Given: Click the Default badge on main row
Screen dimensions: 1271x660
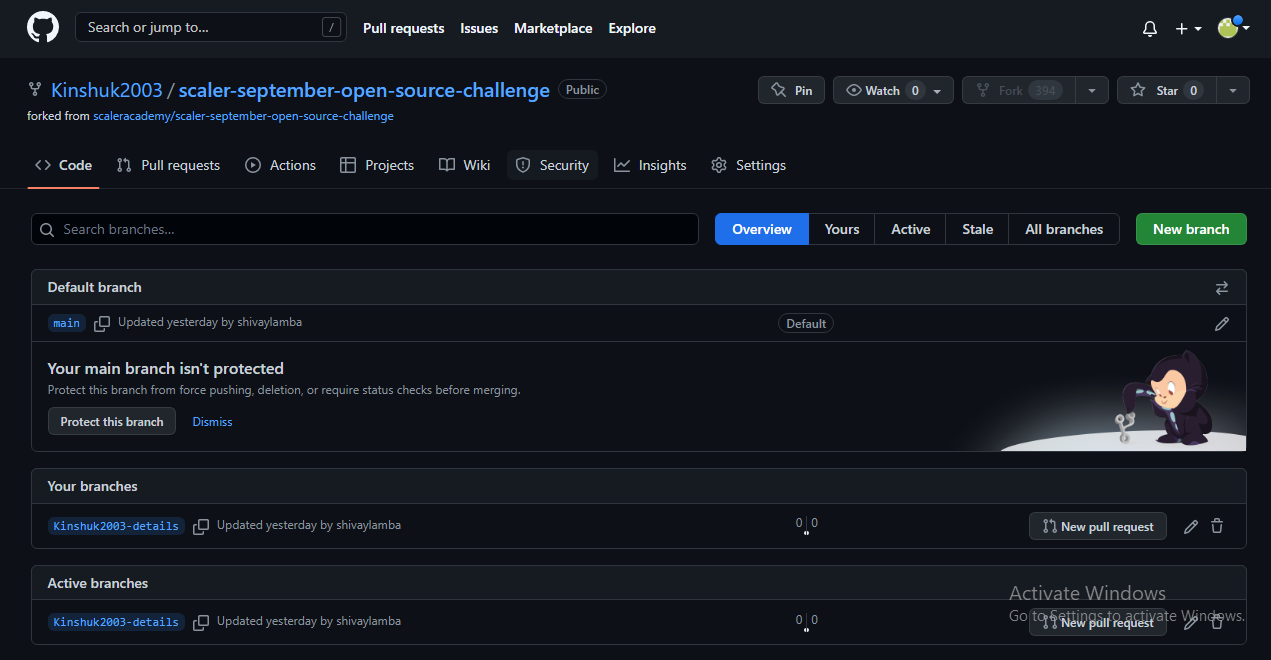Looking at the screenshot, I should coord(806,323).
